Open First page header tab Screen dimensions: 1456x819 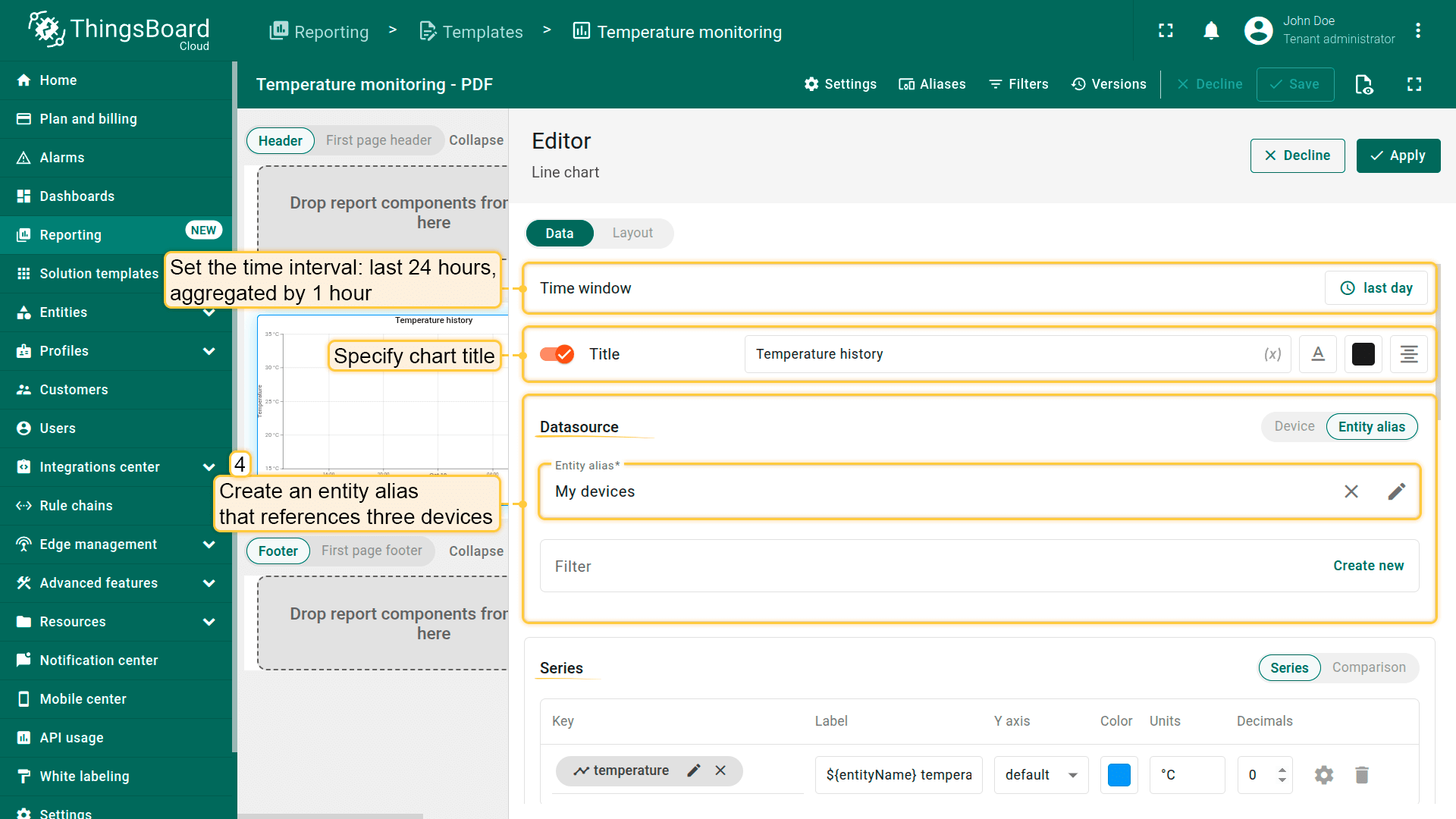378,140
